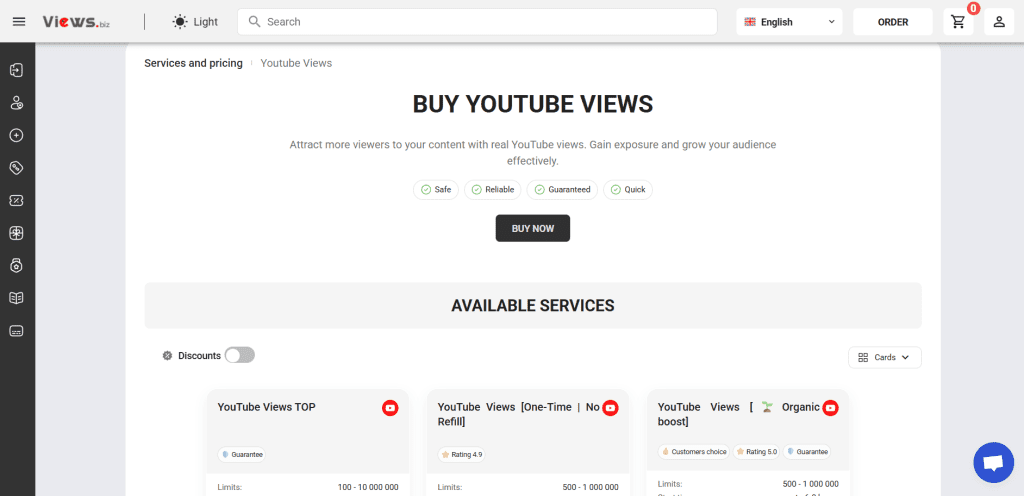Open the English language dropdown
1024x496 pixels.
(789, 22)
